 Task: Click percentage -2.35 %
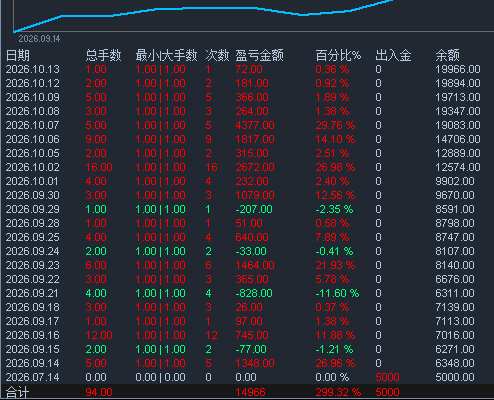pyautogui.click(x=334, y=209)
